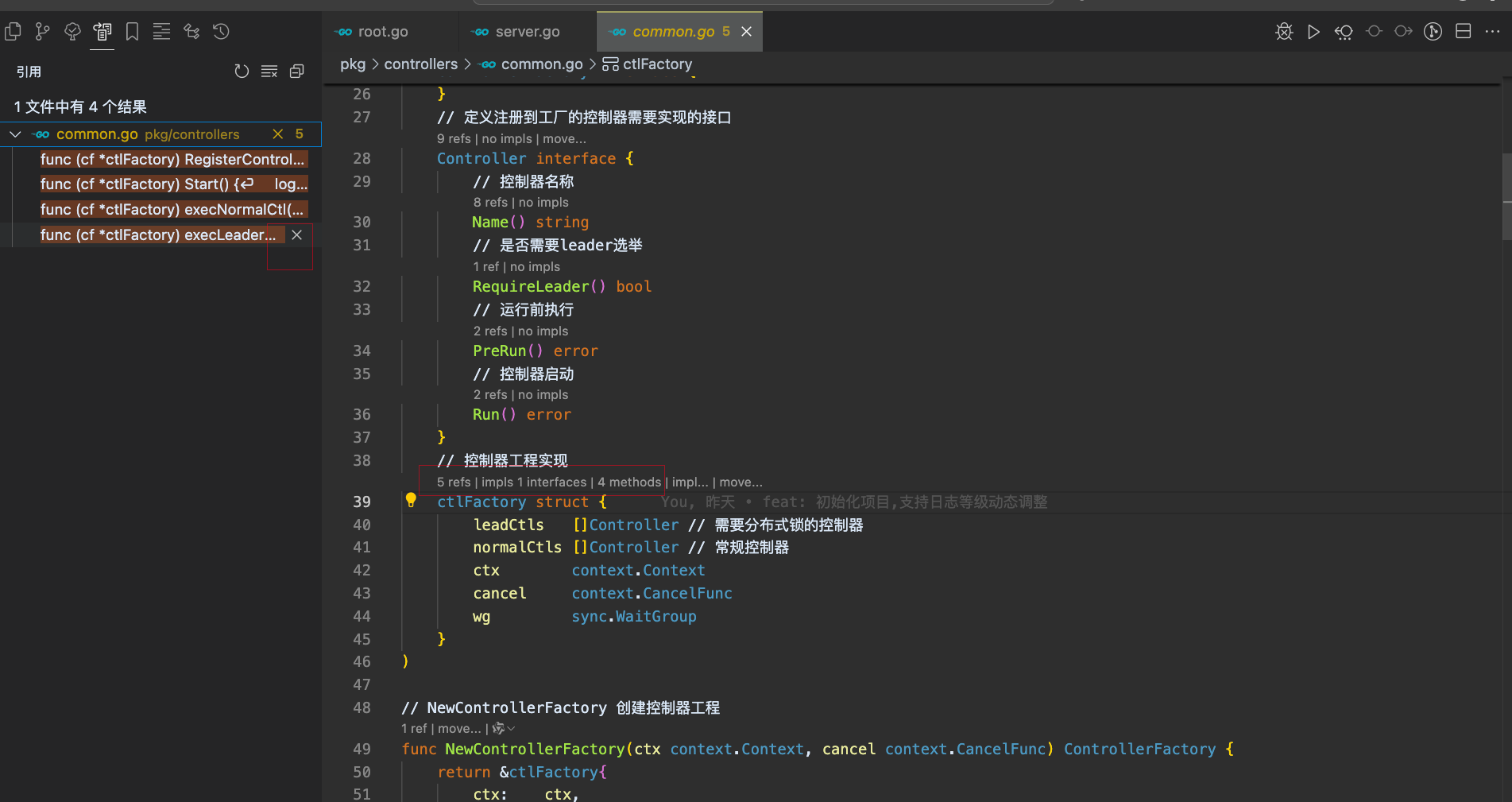Dismiss the common.go result group
The image size is (1512, 802).
277,134
